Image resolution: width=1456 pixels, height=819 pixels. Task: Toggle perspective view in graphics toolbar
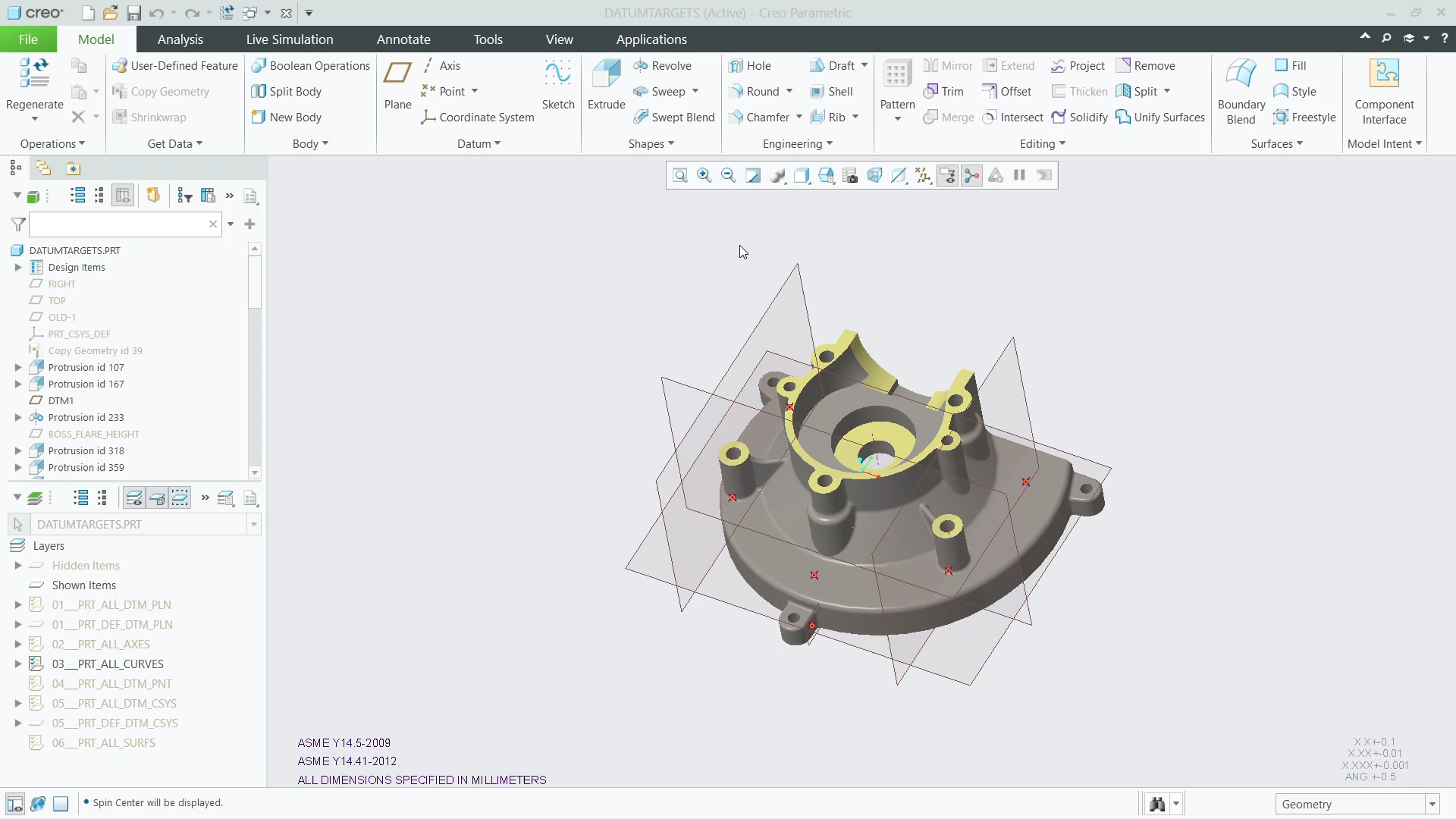874,176
